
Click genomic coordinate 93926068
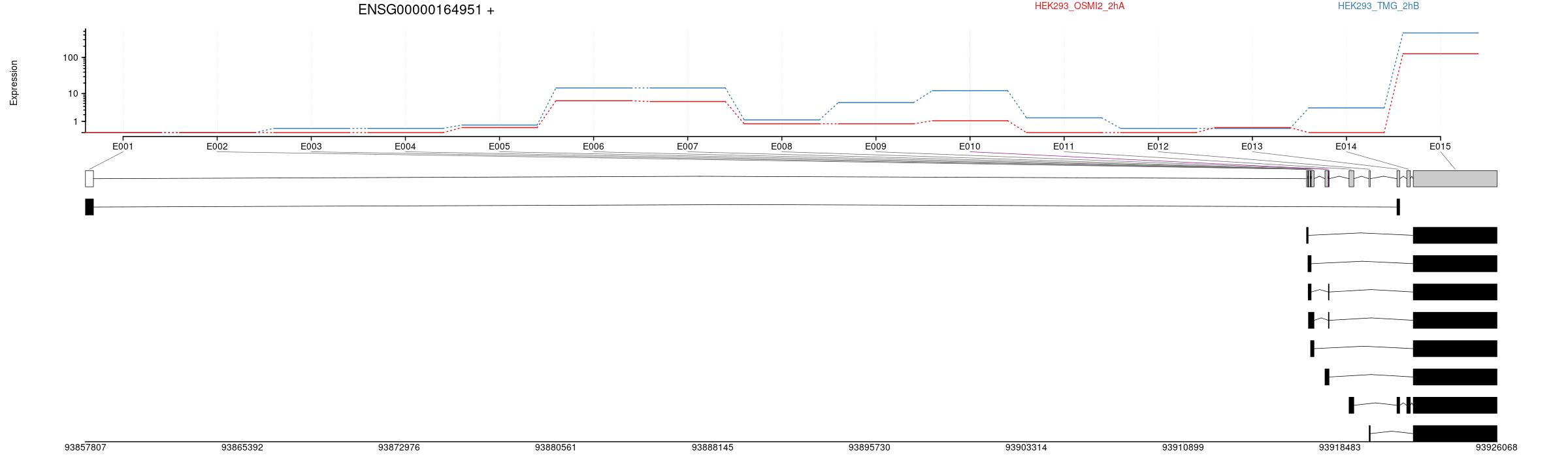pyautogui.click(x=1497, y=448)
